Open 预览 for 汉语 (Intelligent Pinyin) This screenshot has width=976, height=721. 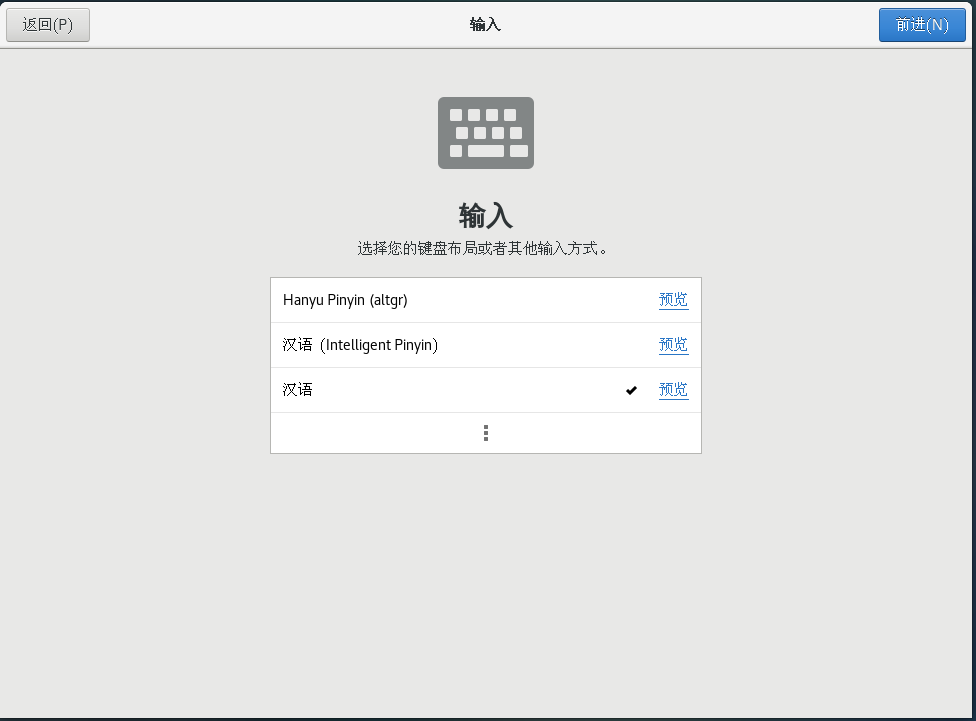[x=673, y=345]
